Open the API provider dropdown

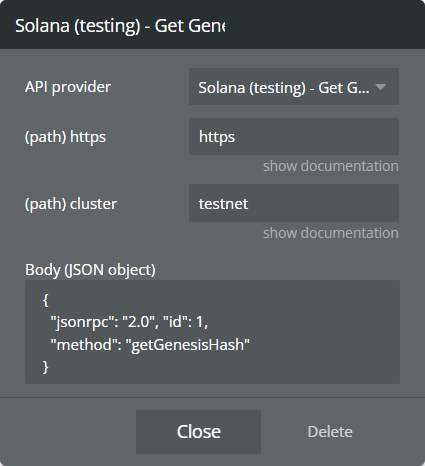point(294,87)
